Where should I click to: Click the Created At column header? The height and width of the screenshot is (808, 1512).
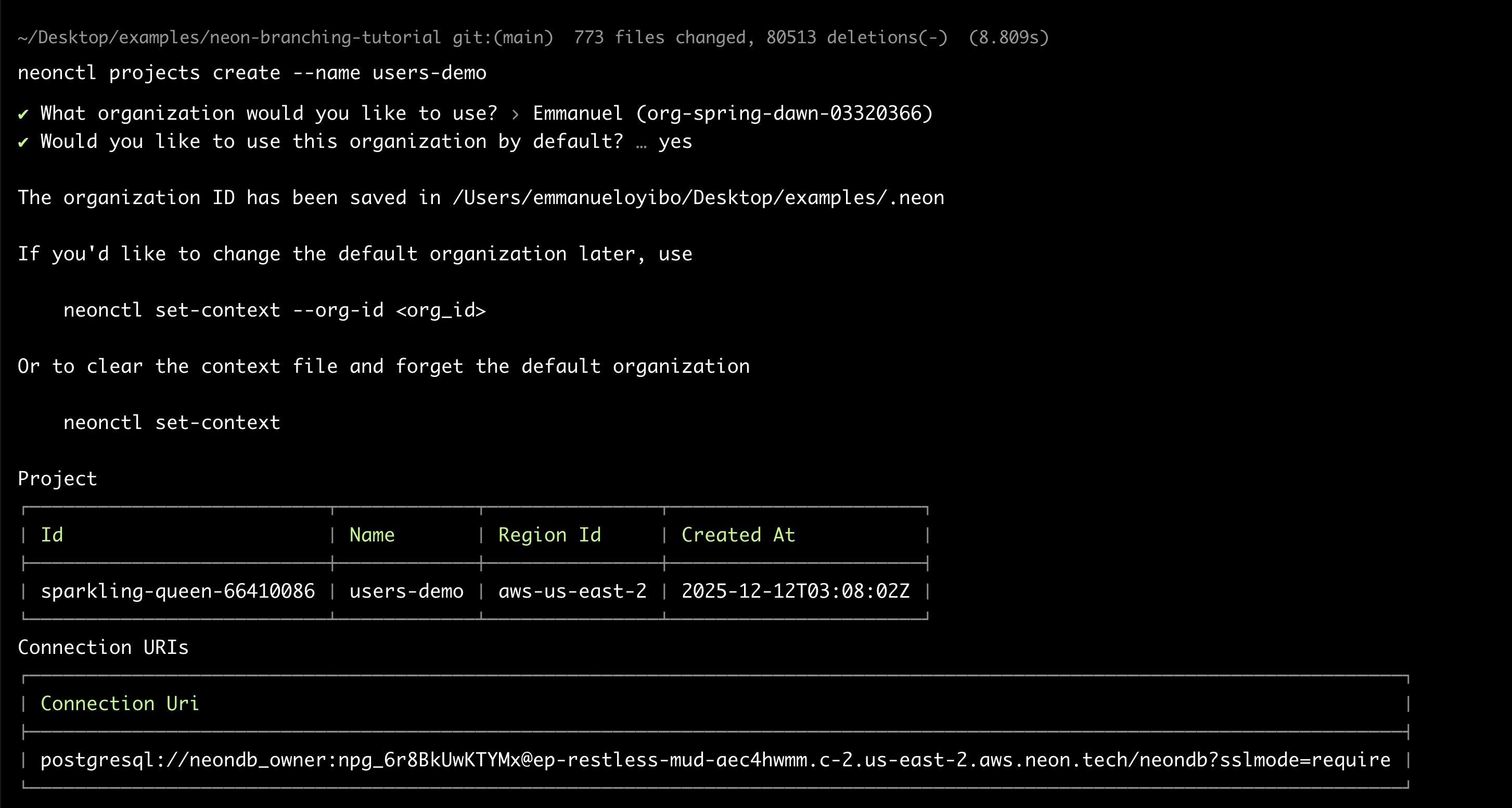738,535
